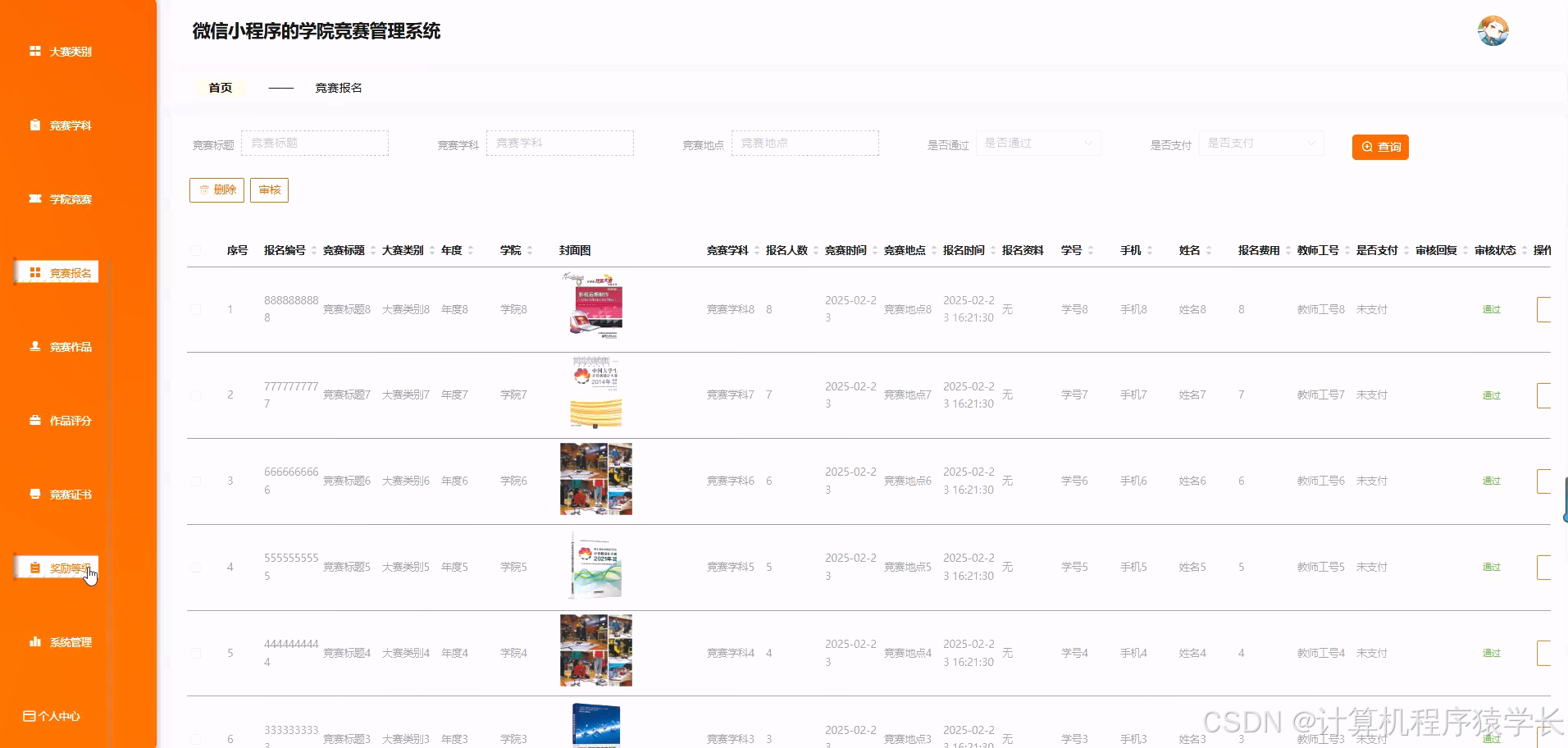Open the 是否通过 filter dropdown
The image size is (1568, 748).
1037,144
